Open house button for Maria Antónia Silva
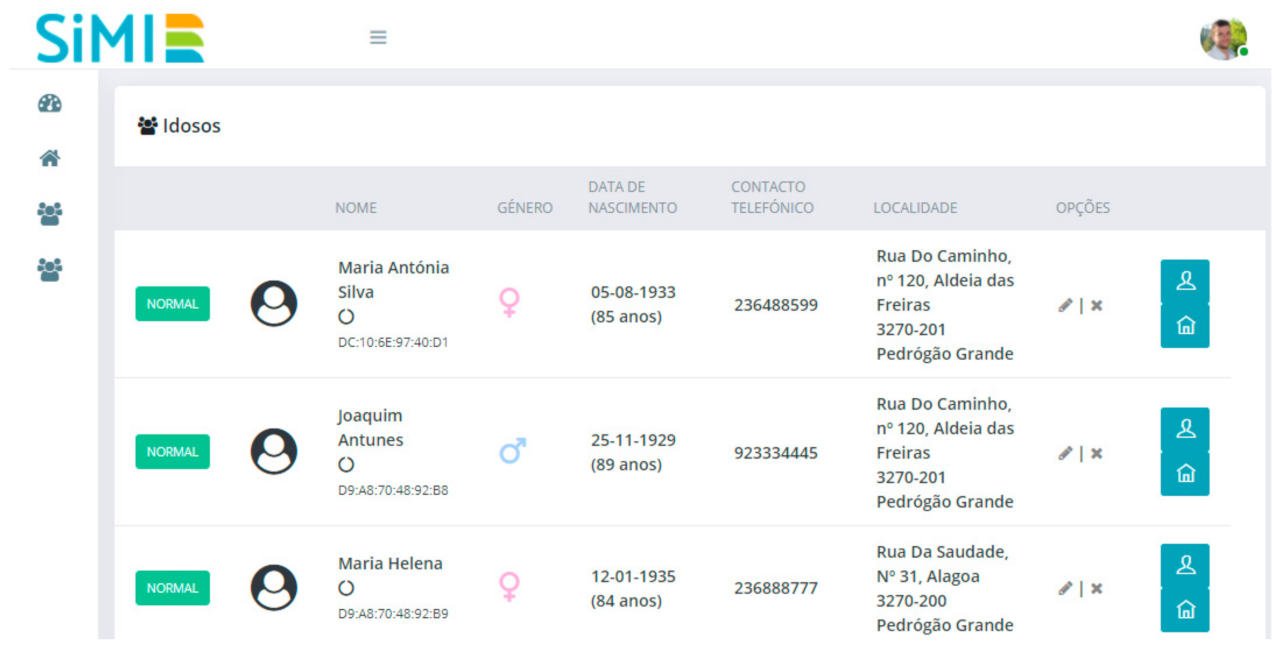This screenshot has width=1279, height=654. tap(1185, 326)
